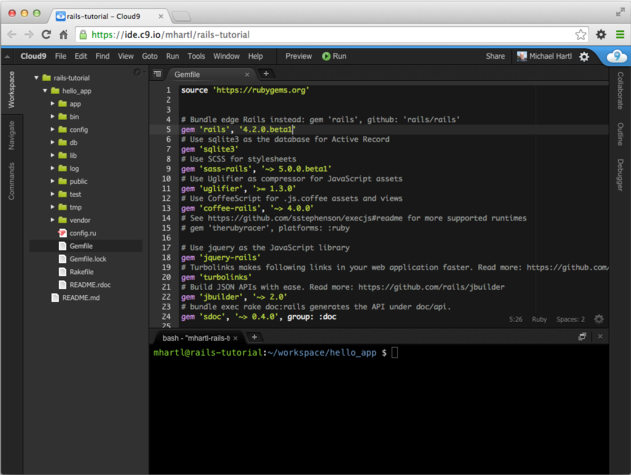The height and width of the screenshot is (475, 631).
Task: Maximize the terminal pane icon
Action: coord(582,337)
